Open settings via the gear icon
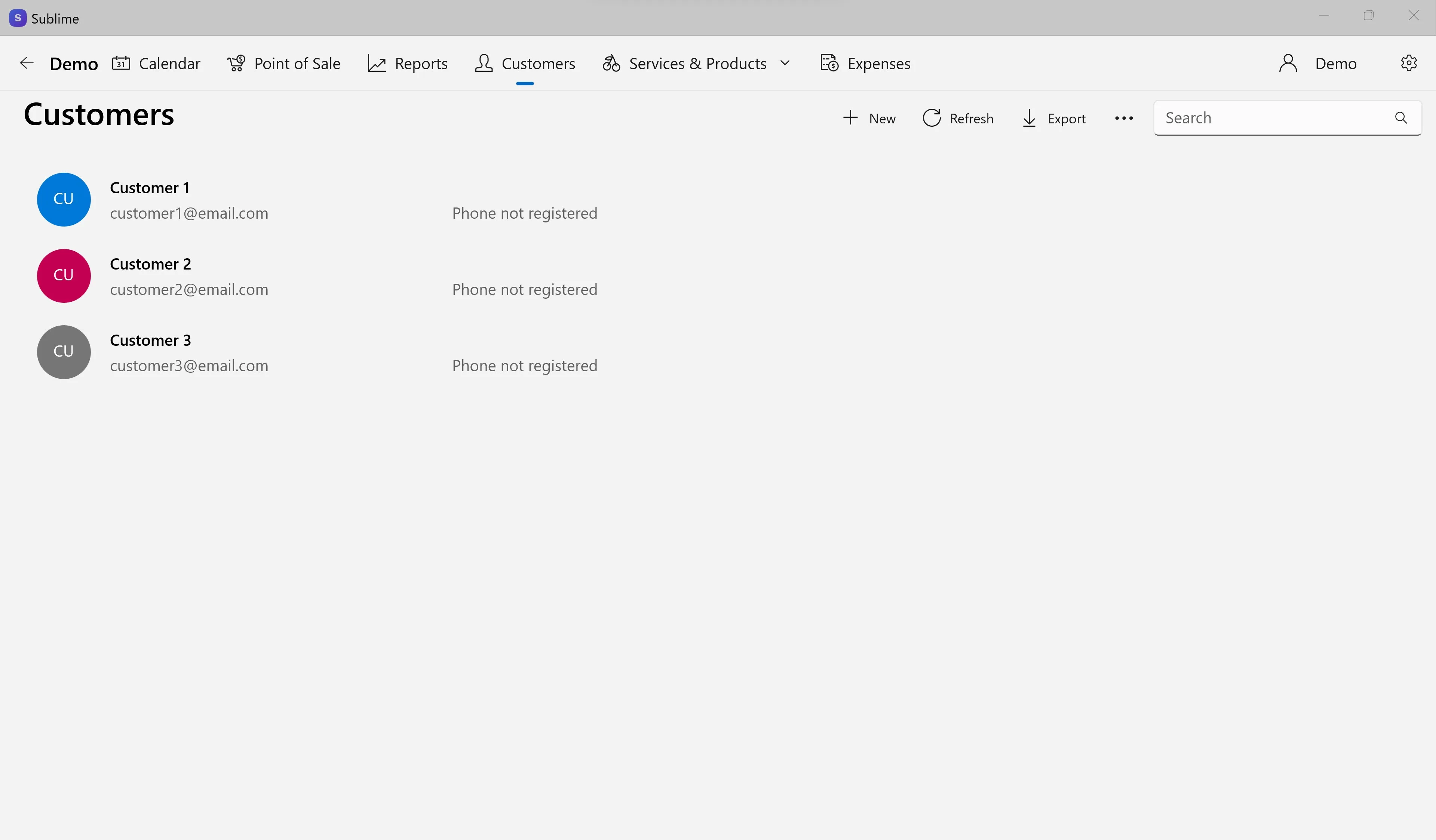Viewport: 1436px width, 840px height. point(1409,63)
